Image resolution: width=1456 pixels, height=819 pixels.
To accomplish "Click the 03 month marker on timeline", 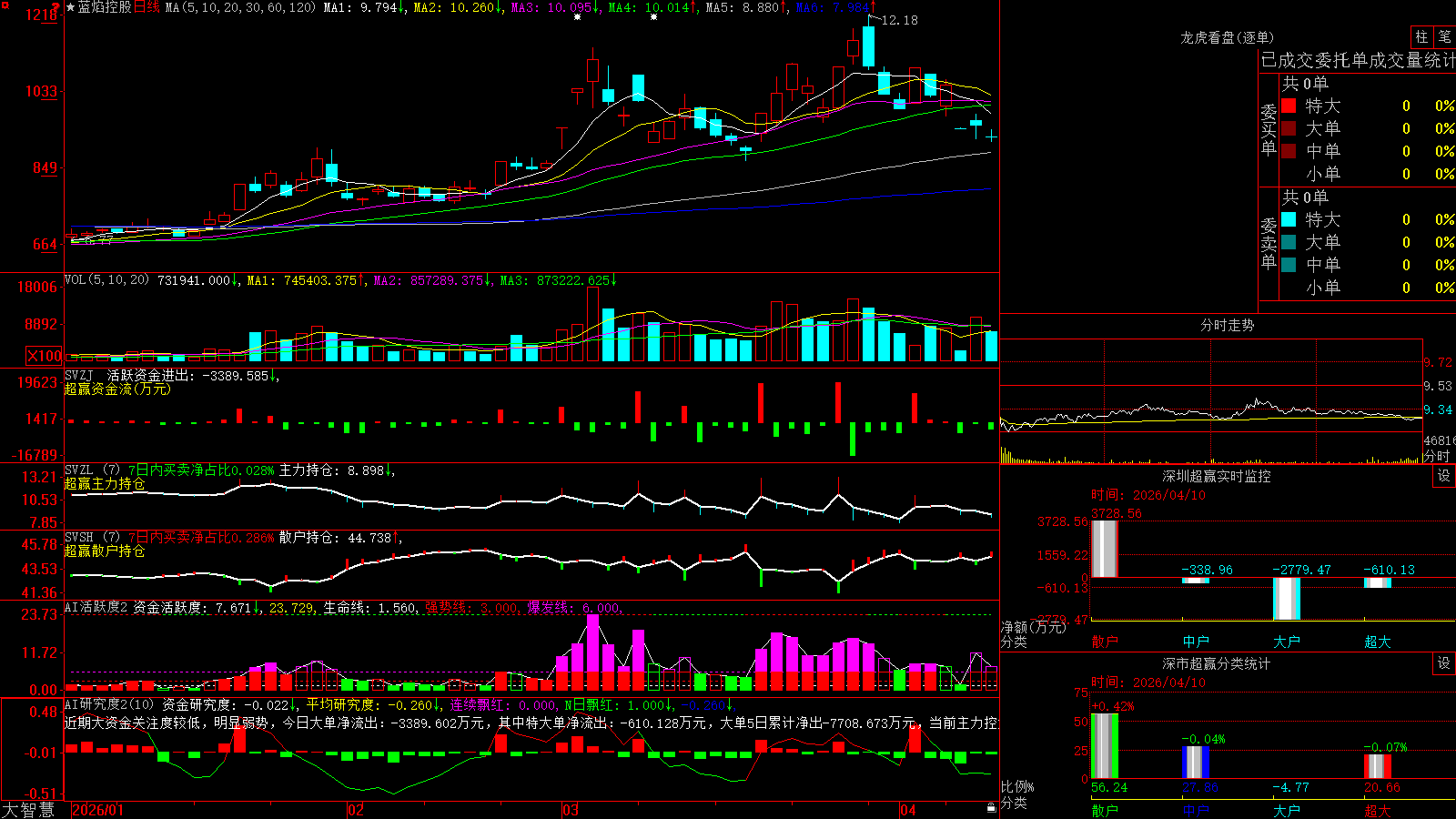I will click(x=571, y=810).
